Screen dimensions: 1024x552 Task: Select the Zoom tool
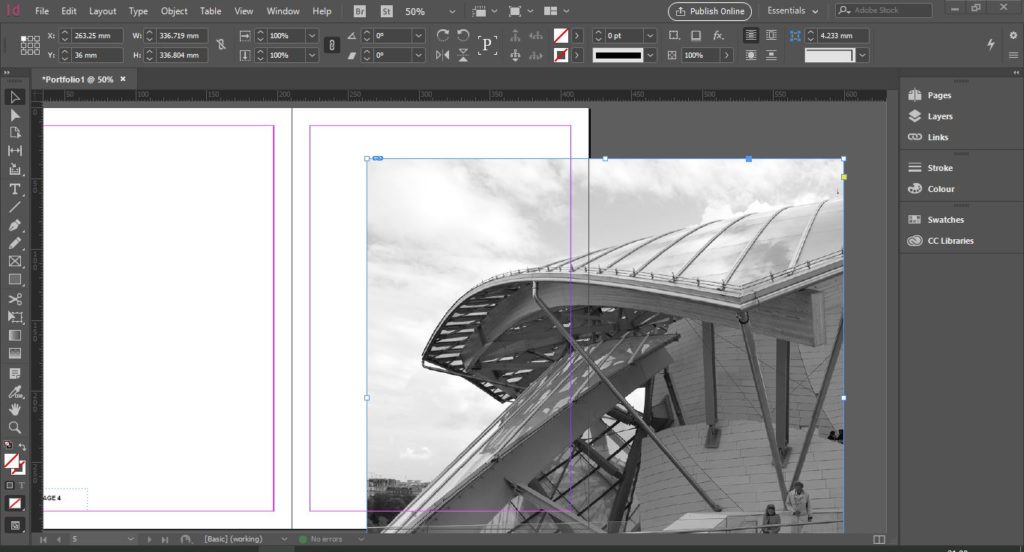[14, 428]
